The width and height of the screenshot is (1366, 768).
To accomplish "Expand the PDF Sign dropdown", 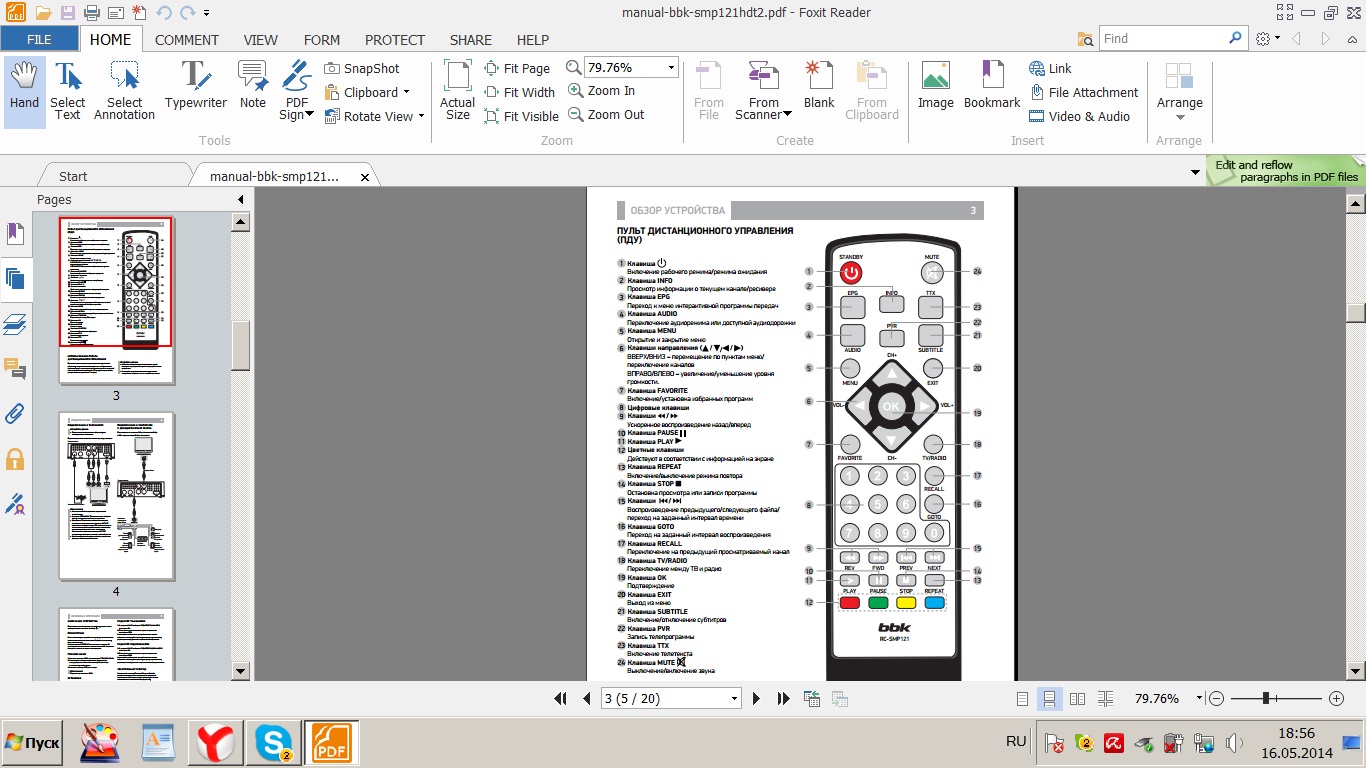I will pos(309,115).
